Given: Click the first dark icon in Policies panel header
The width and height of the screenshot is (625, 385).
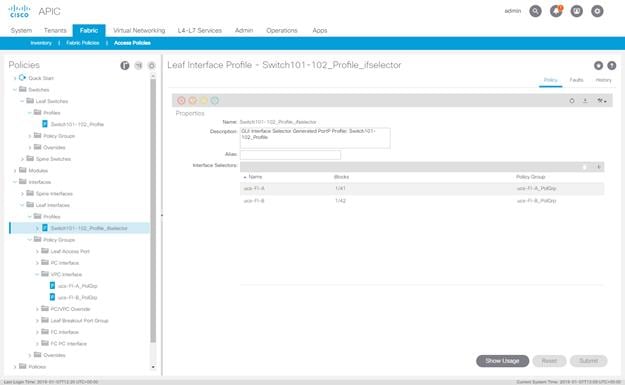Looking at the screenshot, I should point(125,65).
